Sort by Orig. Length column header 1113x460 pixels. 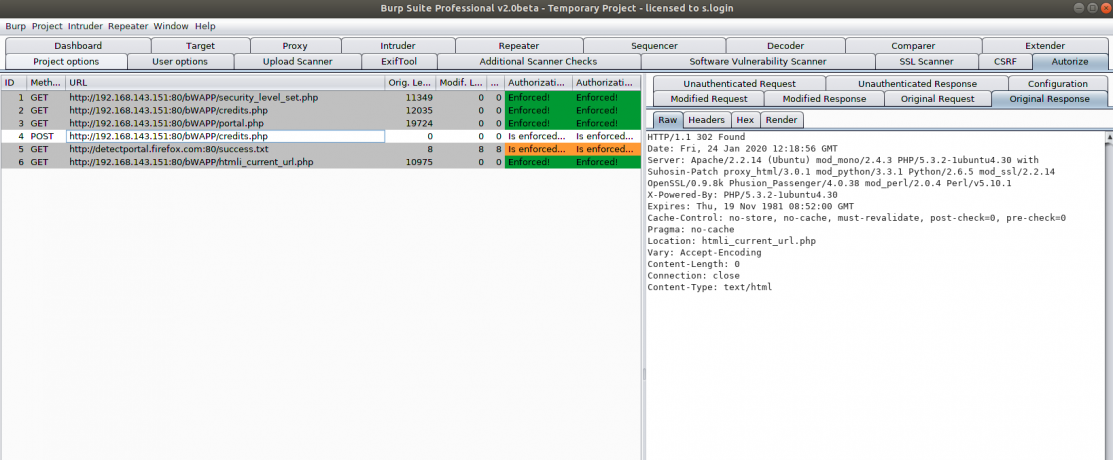tap(410, 83)
